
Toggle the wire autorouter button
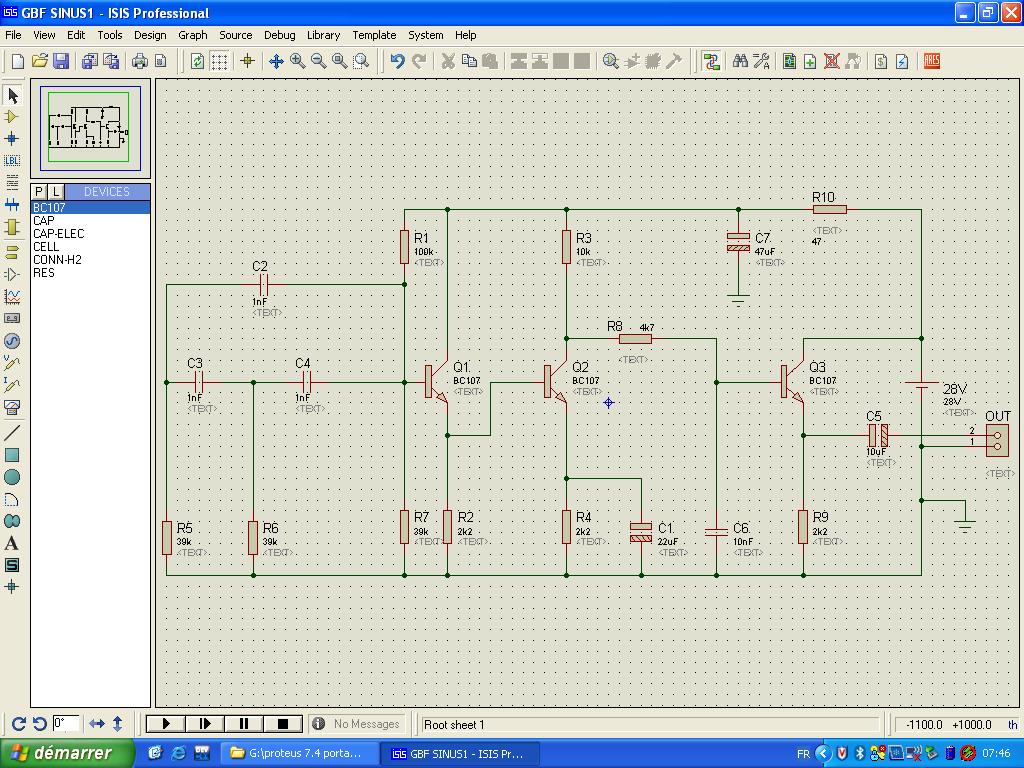711,62
